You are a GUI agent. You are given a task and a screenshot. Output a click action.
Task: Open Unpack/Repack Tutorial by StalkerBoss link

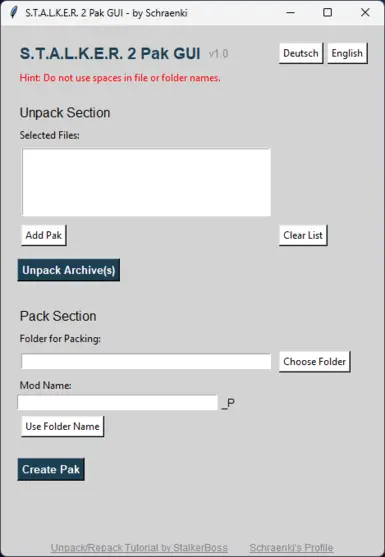pyautogui.click(x=139, y=548)
